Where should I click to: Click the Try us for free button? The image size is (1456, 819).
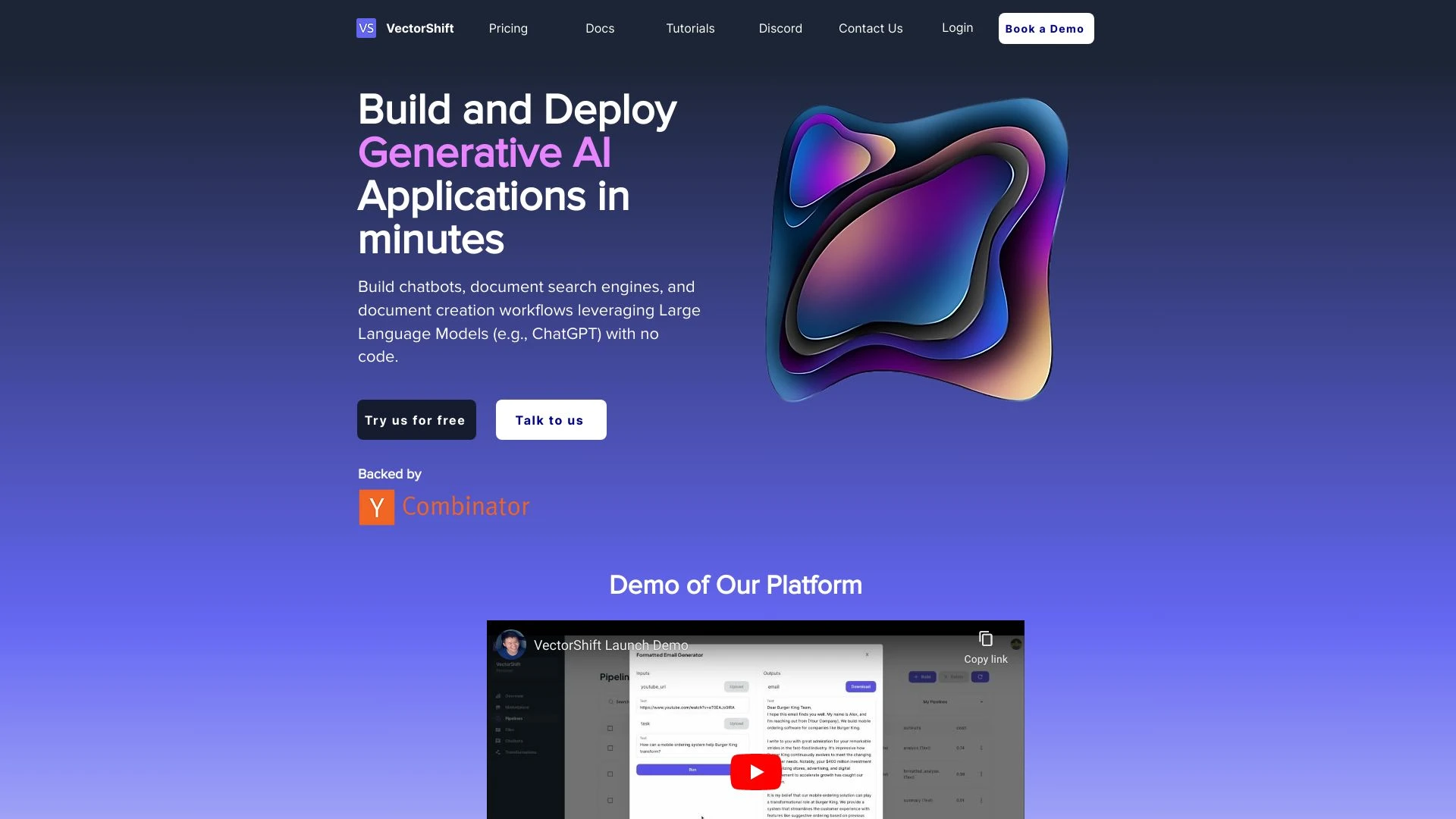click(x=416, y=420)
